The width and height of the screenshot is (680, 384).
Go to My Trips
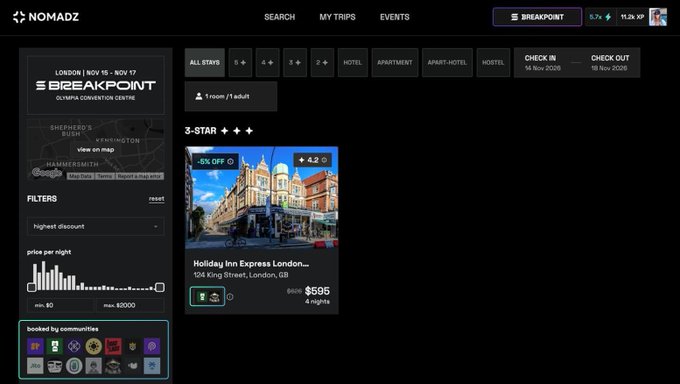tap(337, 17)
